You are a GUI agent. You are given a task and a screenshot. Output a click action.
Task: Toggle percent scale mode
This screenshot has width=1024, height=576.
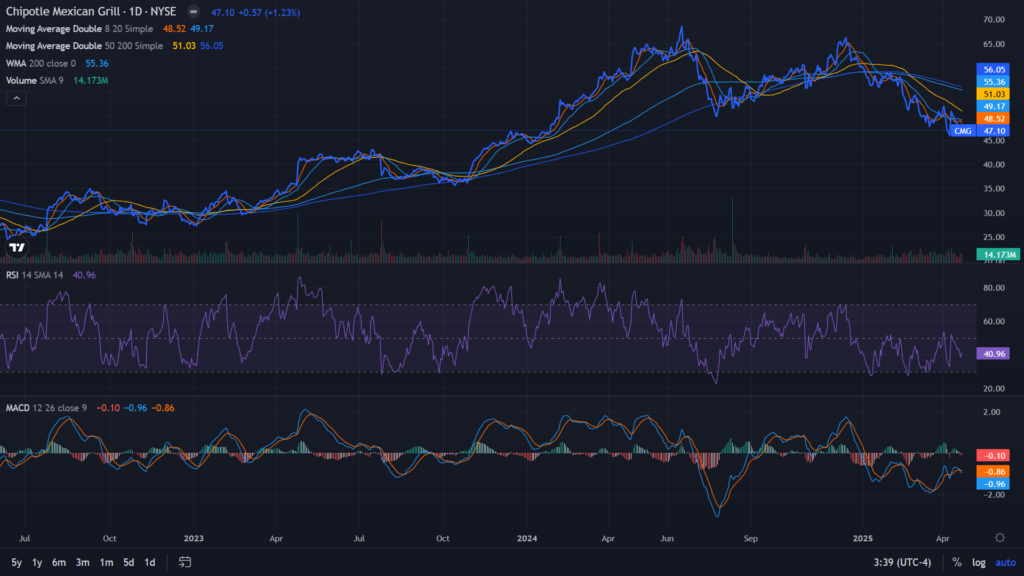[x=957, y=562]
